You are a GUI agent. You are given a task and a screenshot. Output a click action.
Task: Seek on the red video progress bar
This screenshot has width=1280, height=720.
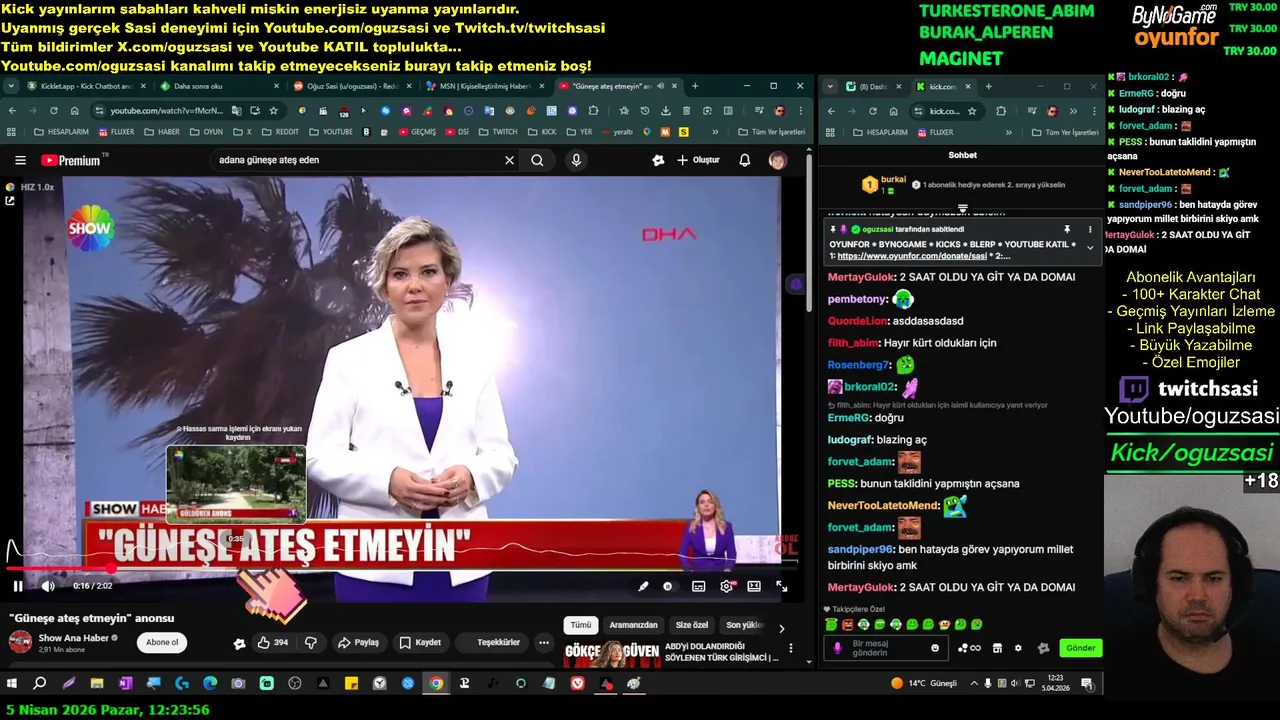(x=400, y=570)
